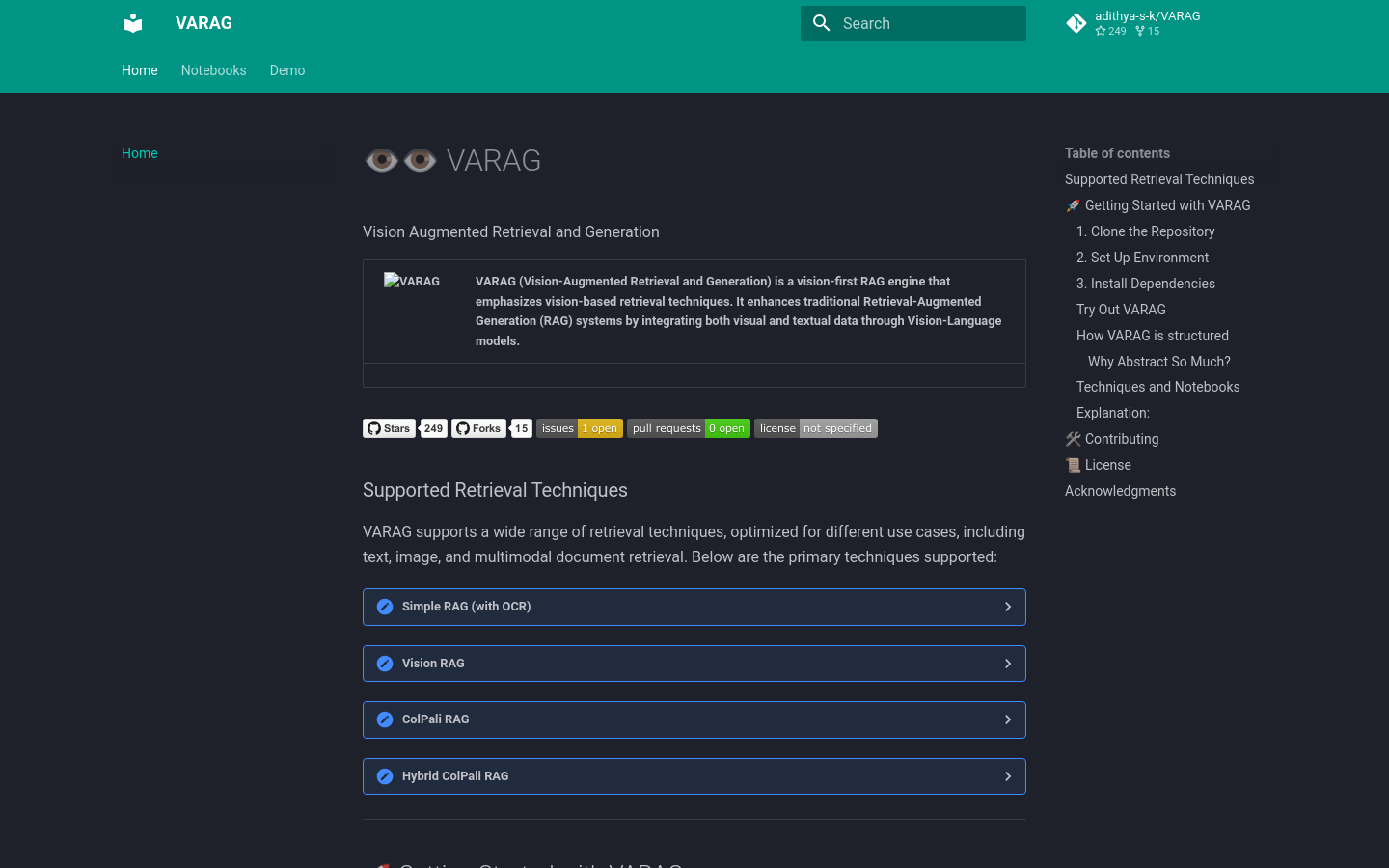This screenshot has width=1389, height=868.
Task: Open the adithya-s-k/VARAG git repository icon
Action: (1076, 23)
